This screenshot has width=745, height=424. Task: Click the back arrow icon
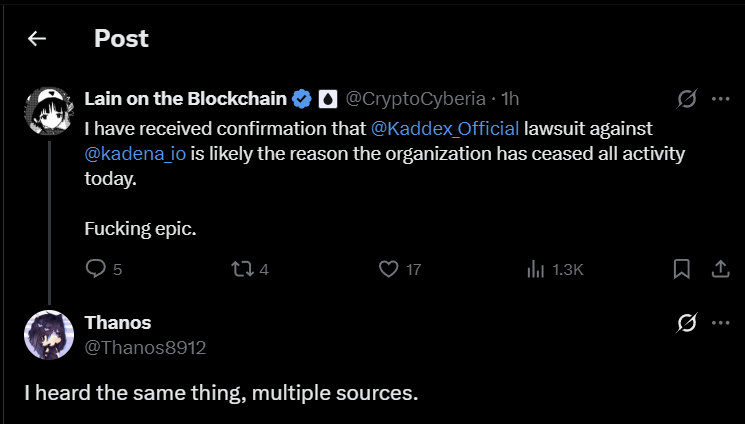(x=37, y=39)
